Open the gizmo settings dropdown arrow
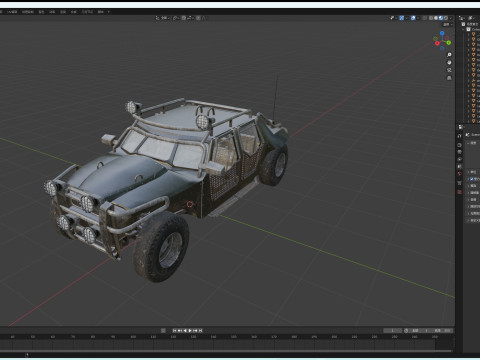 (406, 18)
